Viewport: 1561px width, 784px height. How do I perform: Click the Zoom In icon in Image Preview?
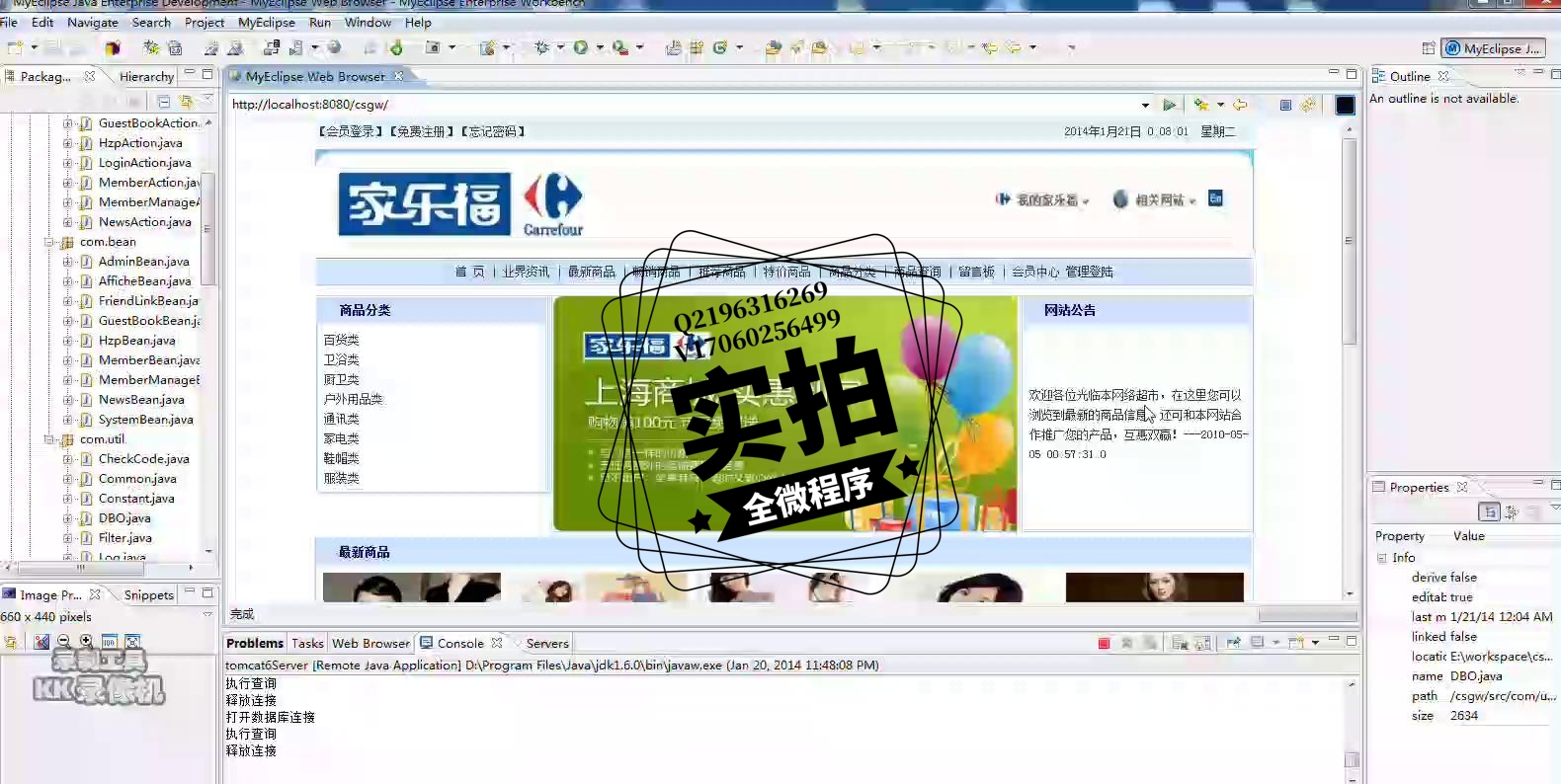click(86, 642)
